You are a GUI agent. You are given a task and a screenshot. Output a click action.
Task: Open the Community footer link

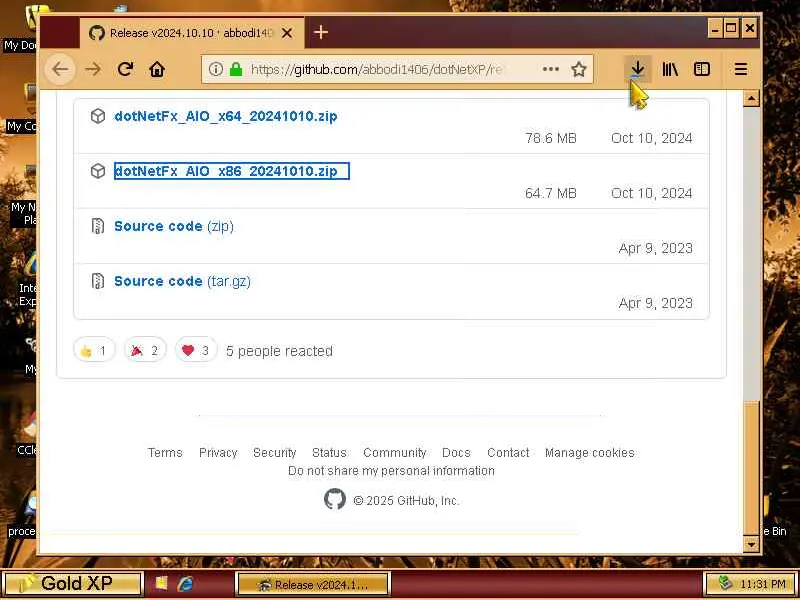click(x=394, y=453)
